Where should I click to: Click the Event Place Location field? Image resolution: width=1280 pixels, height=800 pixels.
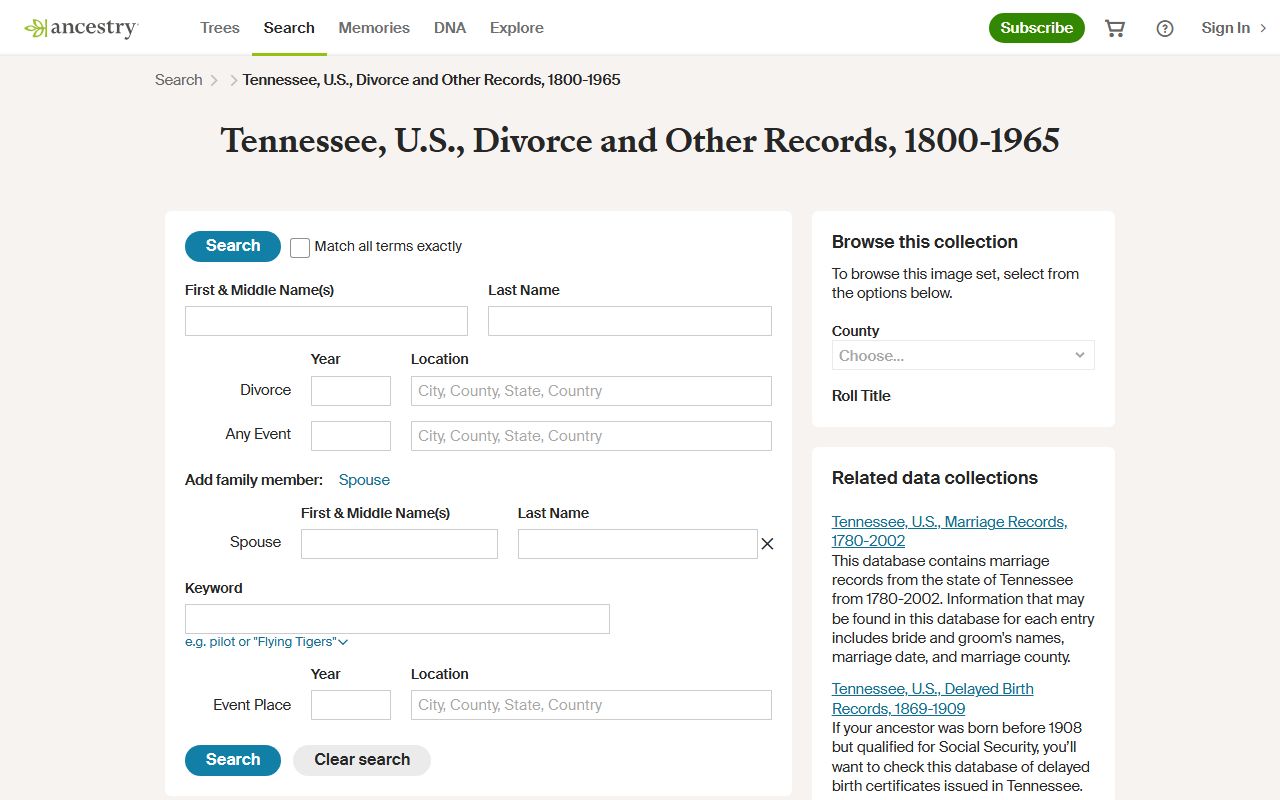point(591,705)
